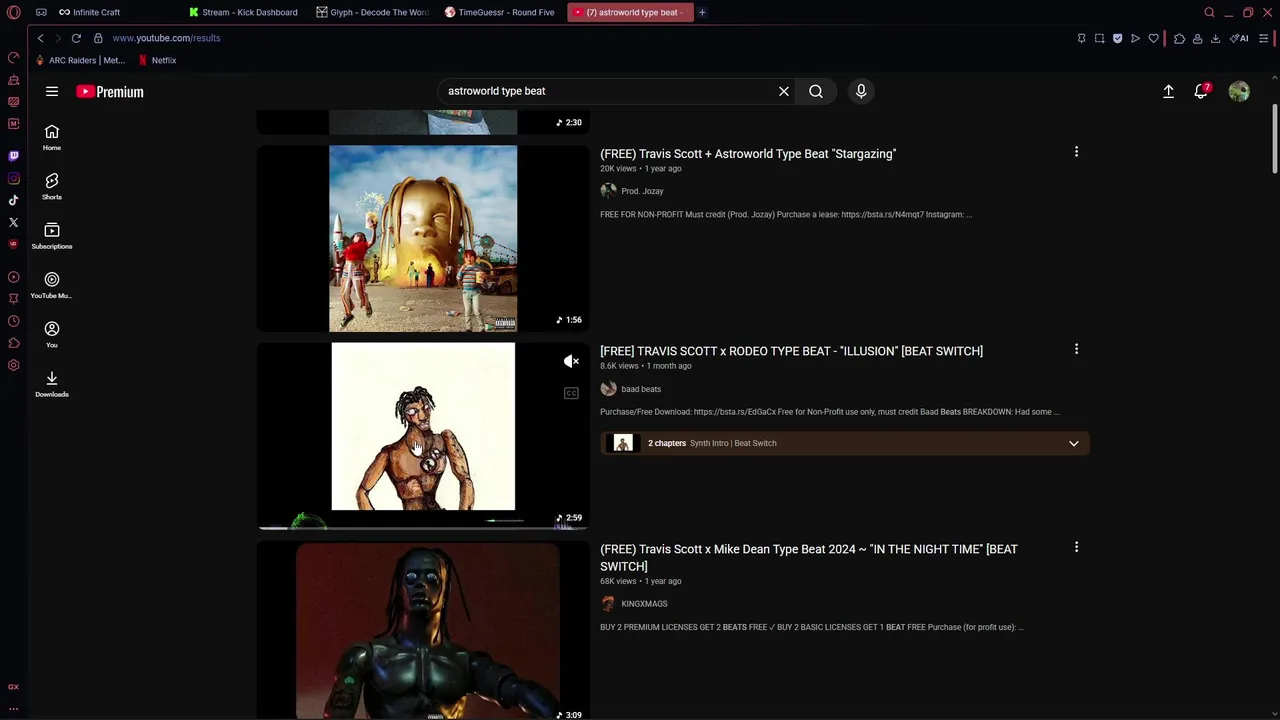Visit the Prod. Jozay channel
The image size is (1280, 720).
tap(642, 191)
